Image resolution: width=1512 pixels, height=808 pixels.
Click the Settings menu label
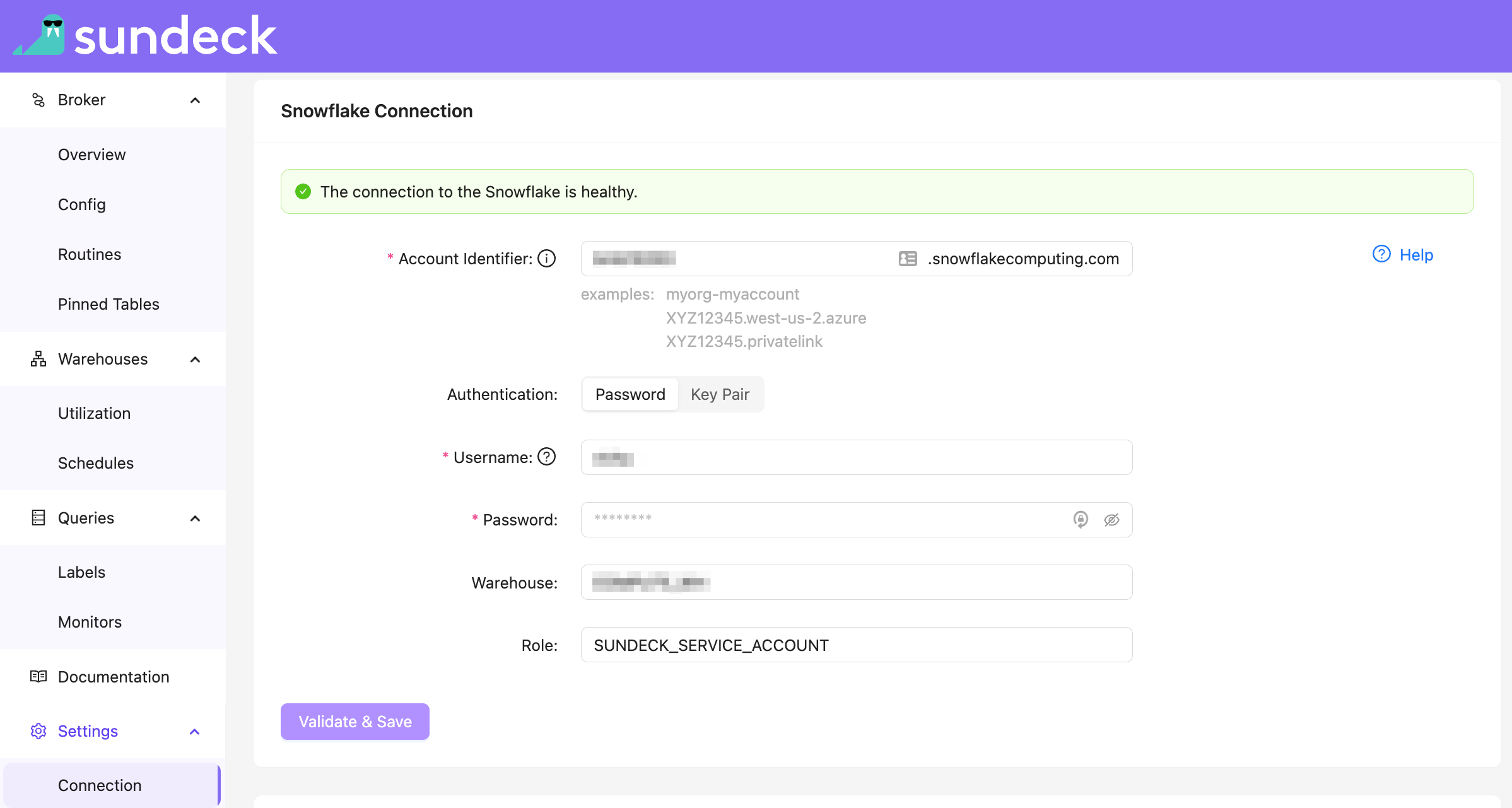tap(88, 731)
